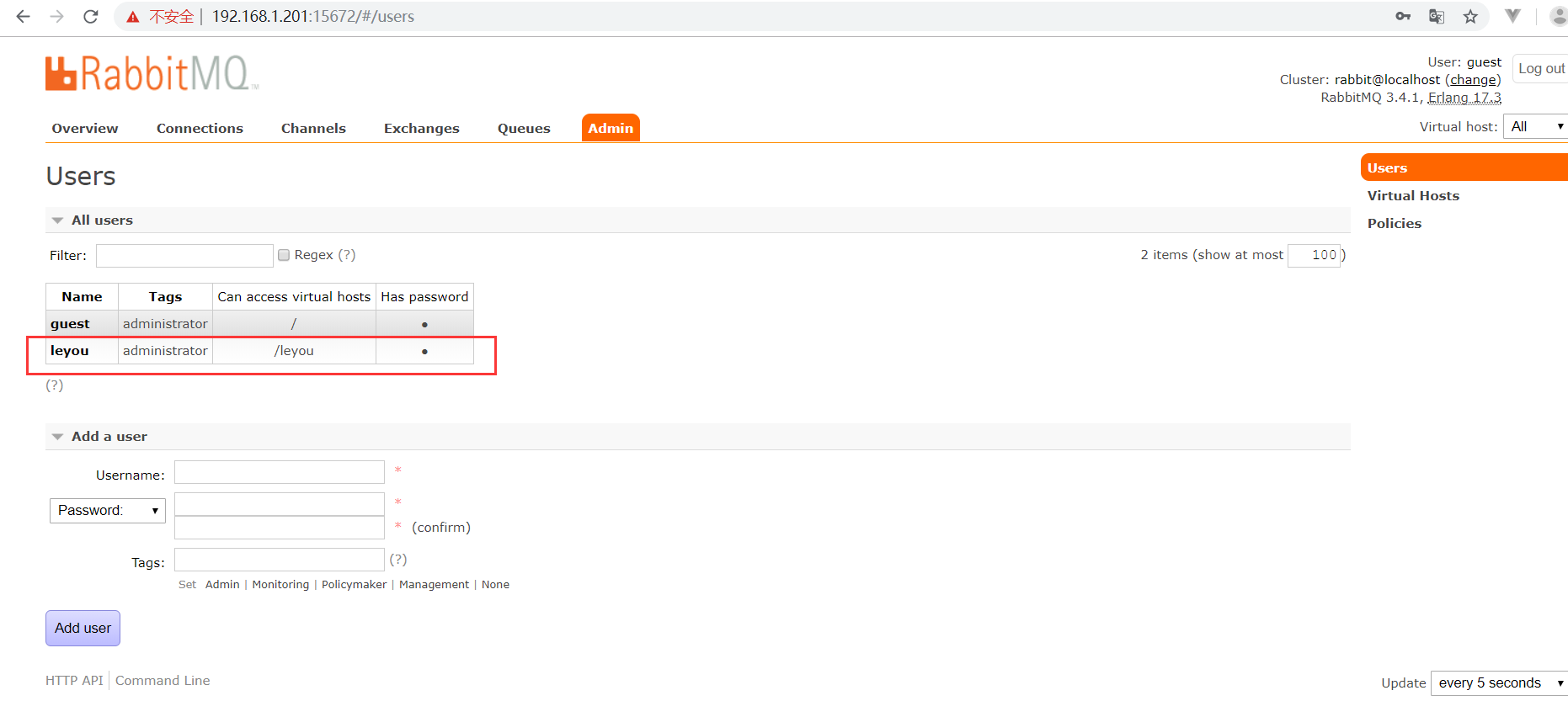The width and height of the screenshot is (1568, 701).
Task: Click Can access virtual hosts header
Action: pyautogui.click(x=294, y=297)
